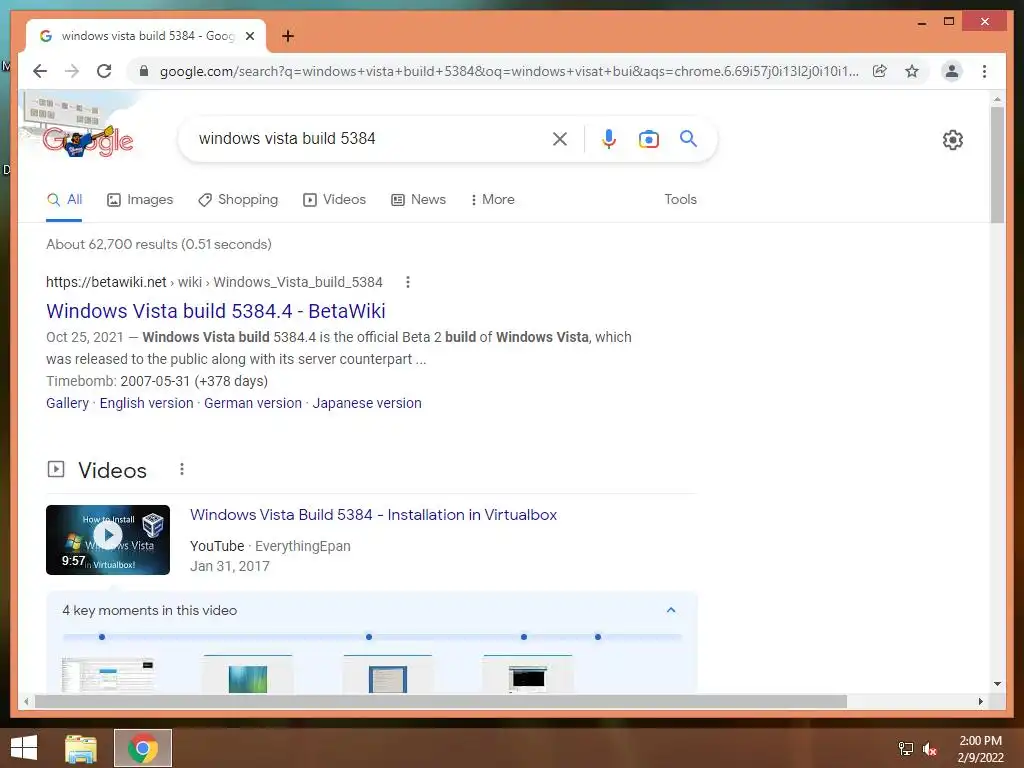
Task: Click the horizontal scrollbar thumb
Action: point(440,701)
